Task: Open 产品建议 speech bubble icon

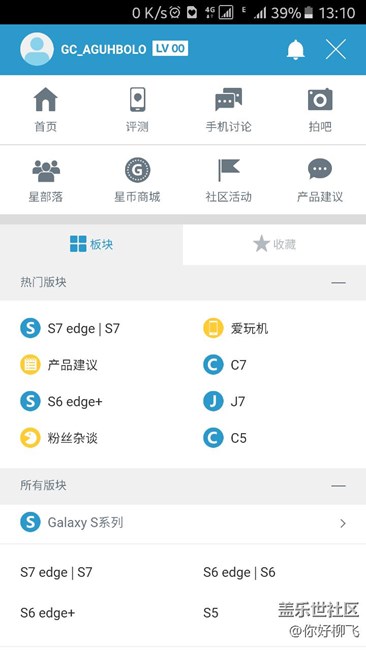Action: click(x=320, y=169)
